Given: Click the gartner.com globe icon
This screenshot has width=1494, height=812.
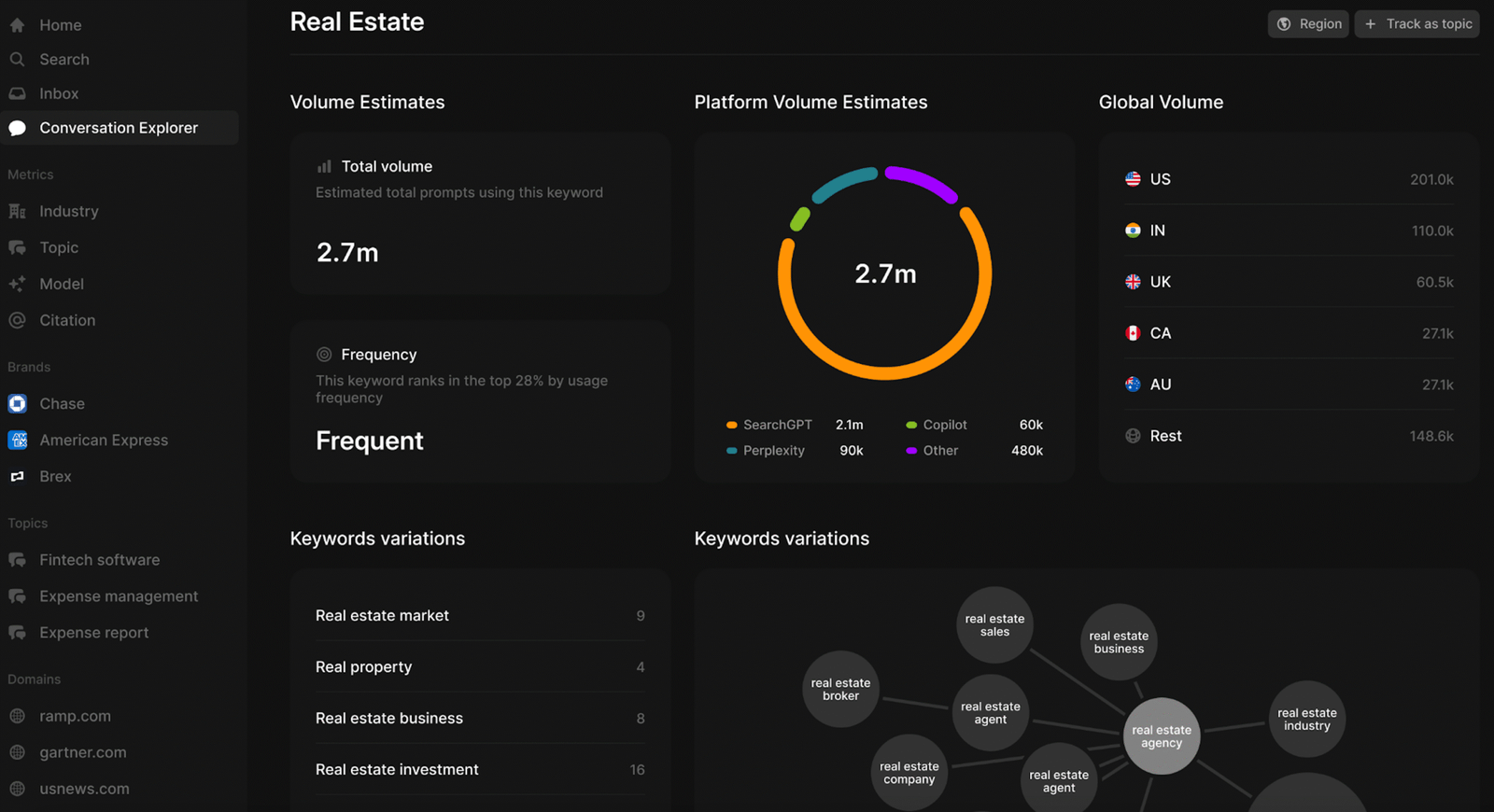Looking at the screenshot, I should [17, 752].
